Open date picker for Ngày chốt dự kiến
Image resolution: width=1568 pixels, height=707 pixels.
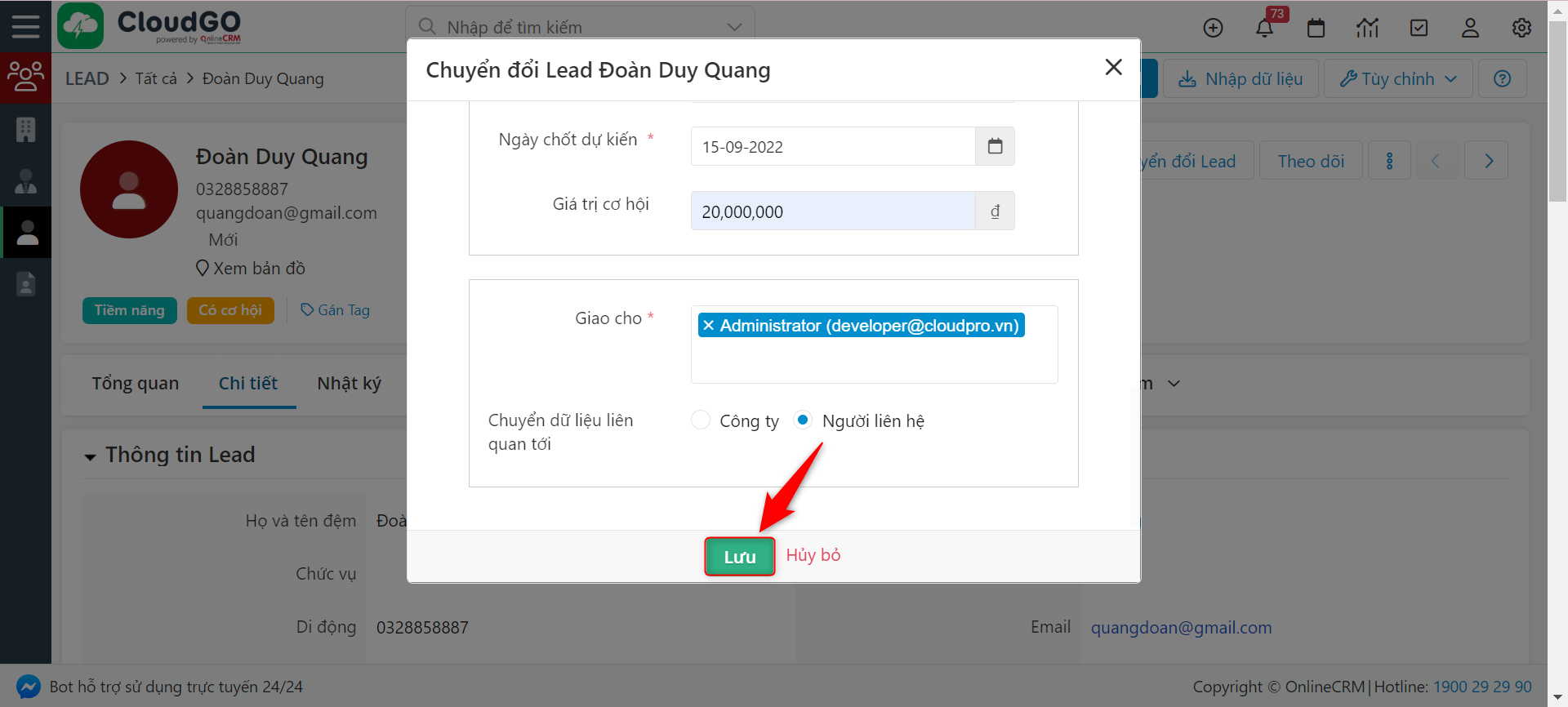pos(995,147)
